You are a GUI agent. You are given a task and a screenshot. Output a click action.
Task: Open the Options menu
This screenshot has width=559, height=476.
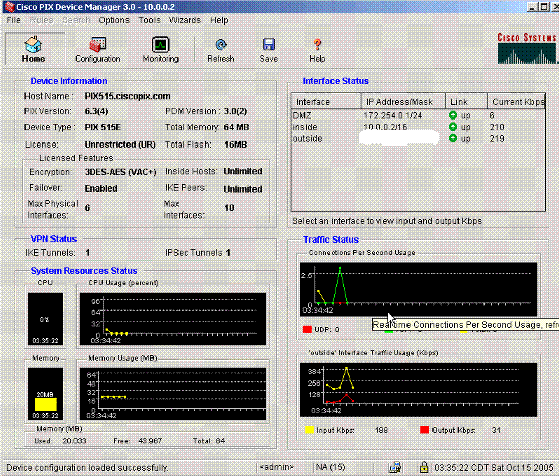[114, 20]
